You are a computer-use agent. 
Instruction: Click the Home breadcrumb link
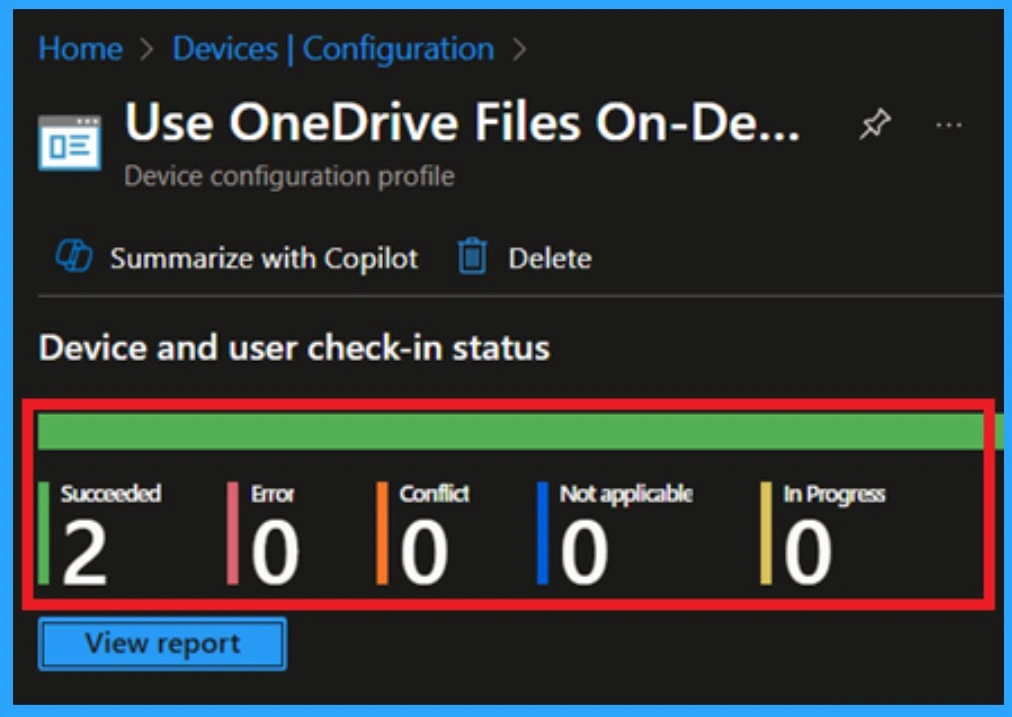[80, 48]
